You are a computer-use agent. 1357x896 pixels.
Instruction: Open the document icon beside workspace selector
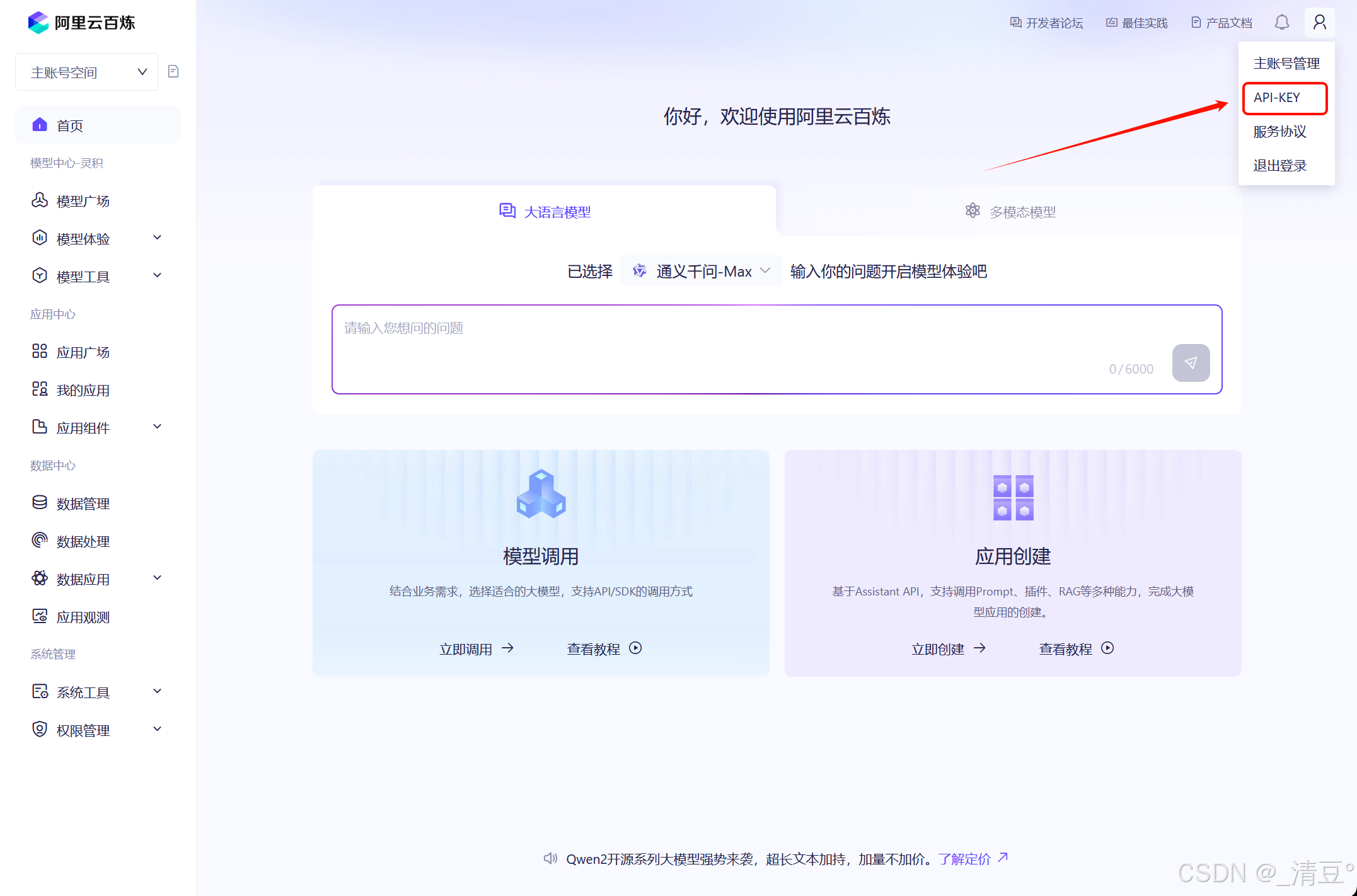[173, 71]
